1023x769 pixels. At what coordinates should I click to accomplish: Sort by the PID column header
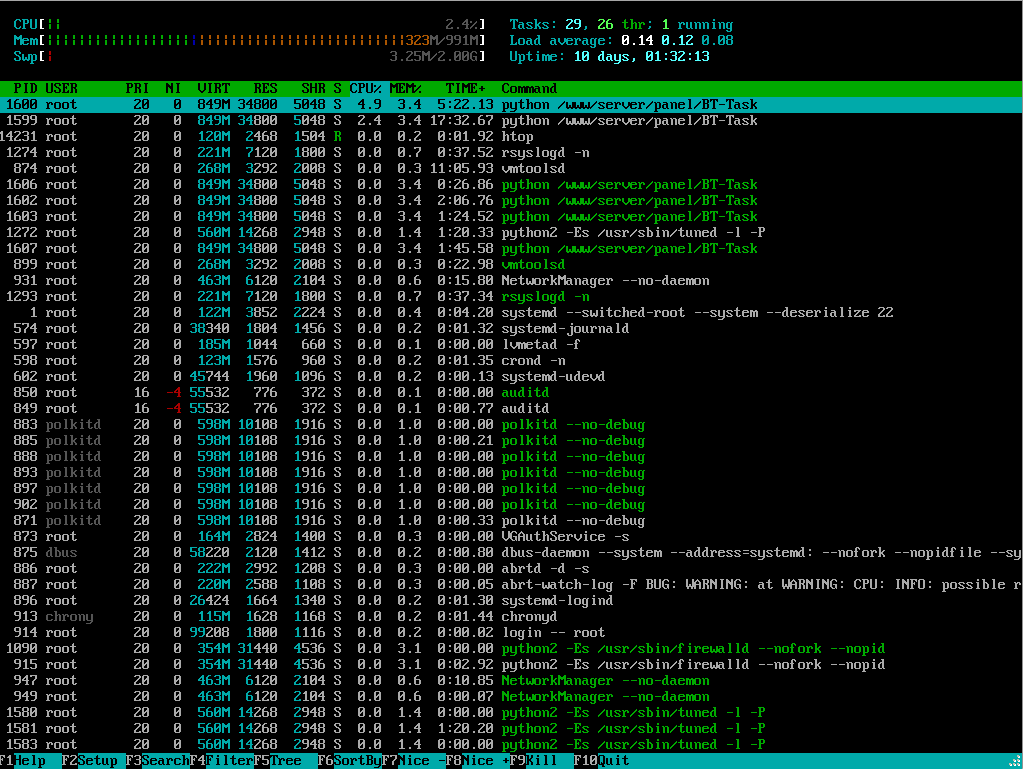[25, 88]
